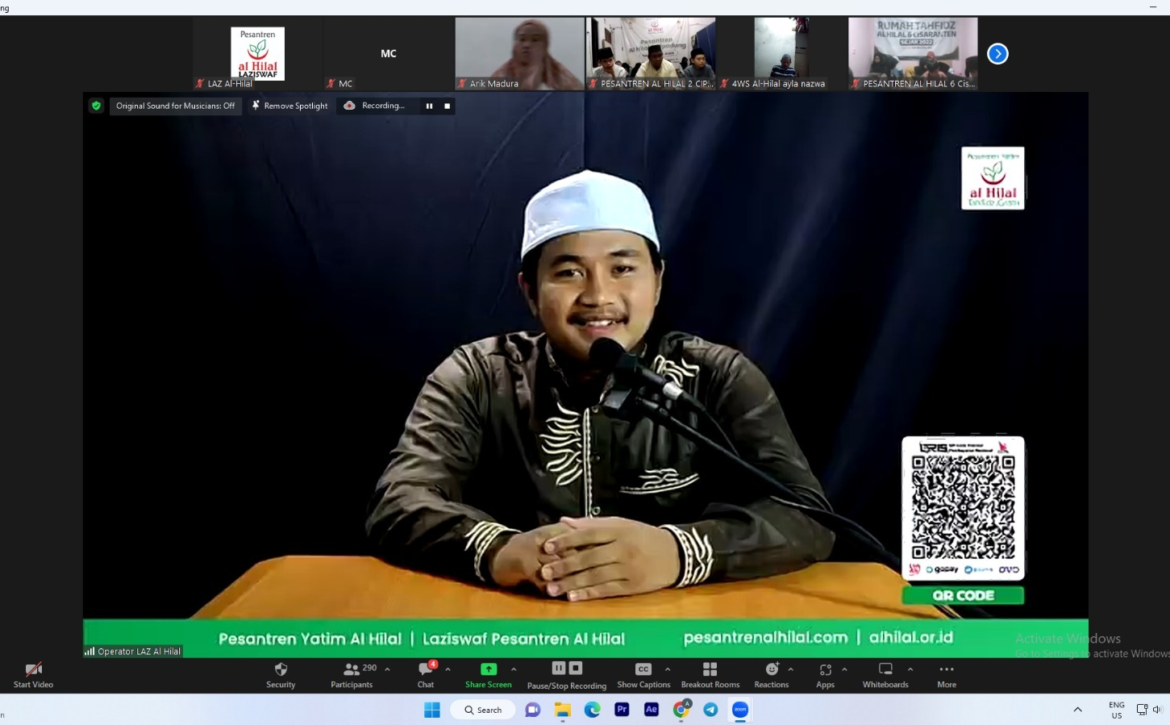Expand the arrow next to Reactions
The height and width of the screenshot is (725, 1170).
click(x=791, y=669)
